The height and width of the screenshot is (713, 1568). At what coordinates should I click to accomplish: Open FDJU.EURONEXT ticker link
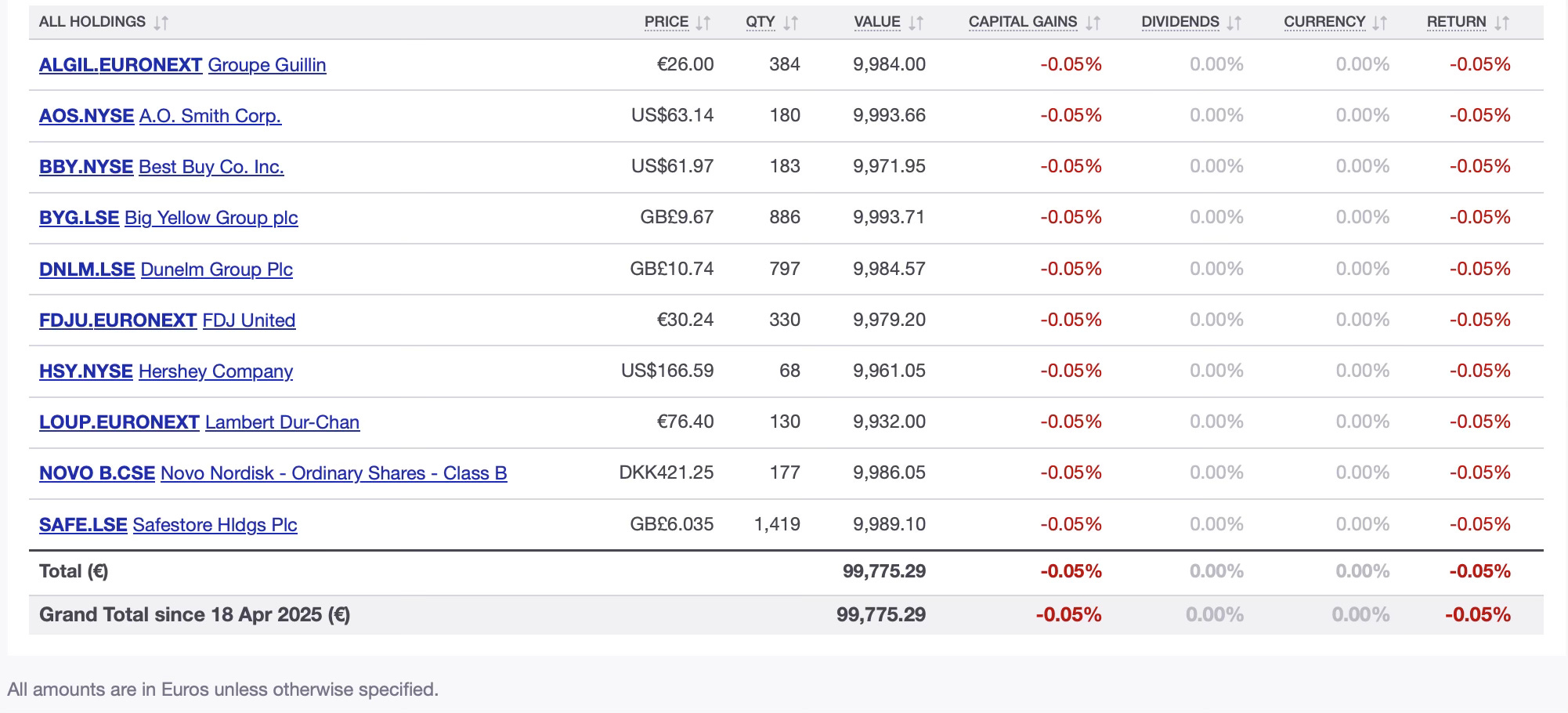coord(117,320)
